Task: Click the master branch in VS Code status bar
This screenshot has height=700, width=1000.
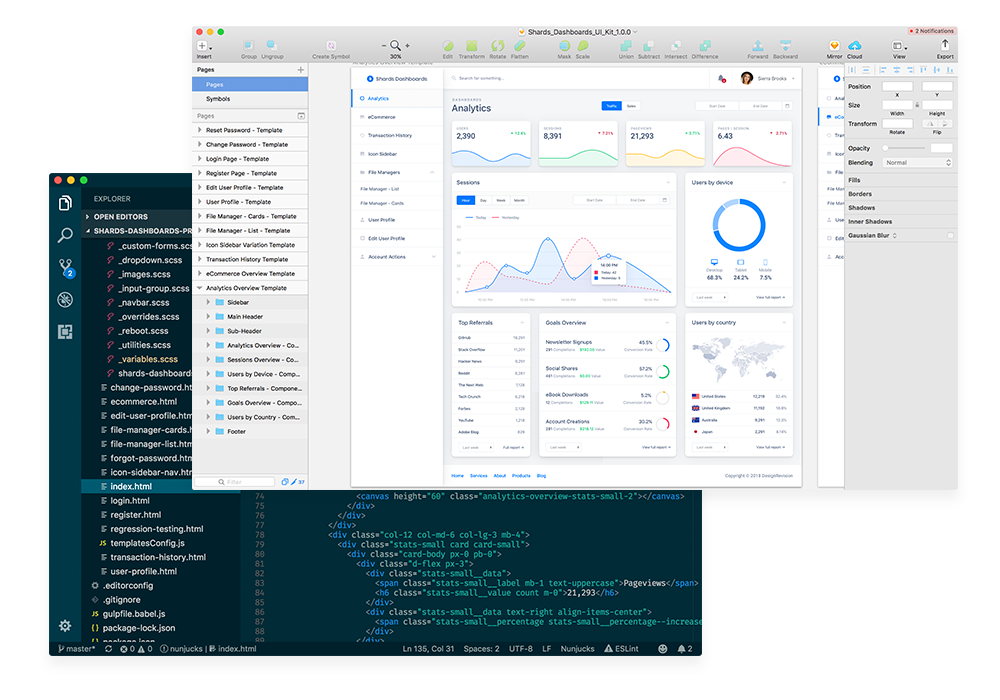Action: pos(77,649)
